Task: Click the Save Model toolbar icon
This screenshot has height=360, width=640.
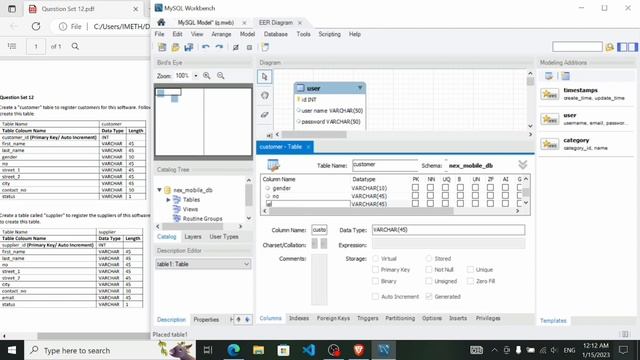Action: tap(189, 47)
